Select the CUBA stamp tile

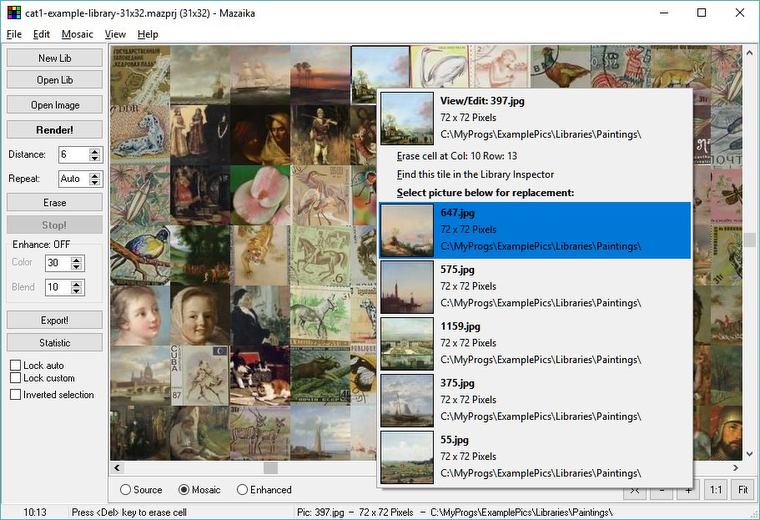click(200, 375)
